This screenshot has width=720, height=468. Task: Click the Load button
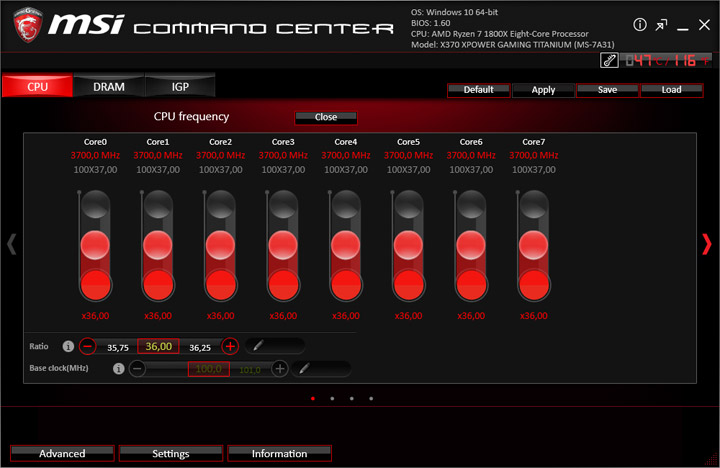(671, 90)
